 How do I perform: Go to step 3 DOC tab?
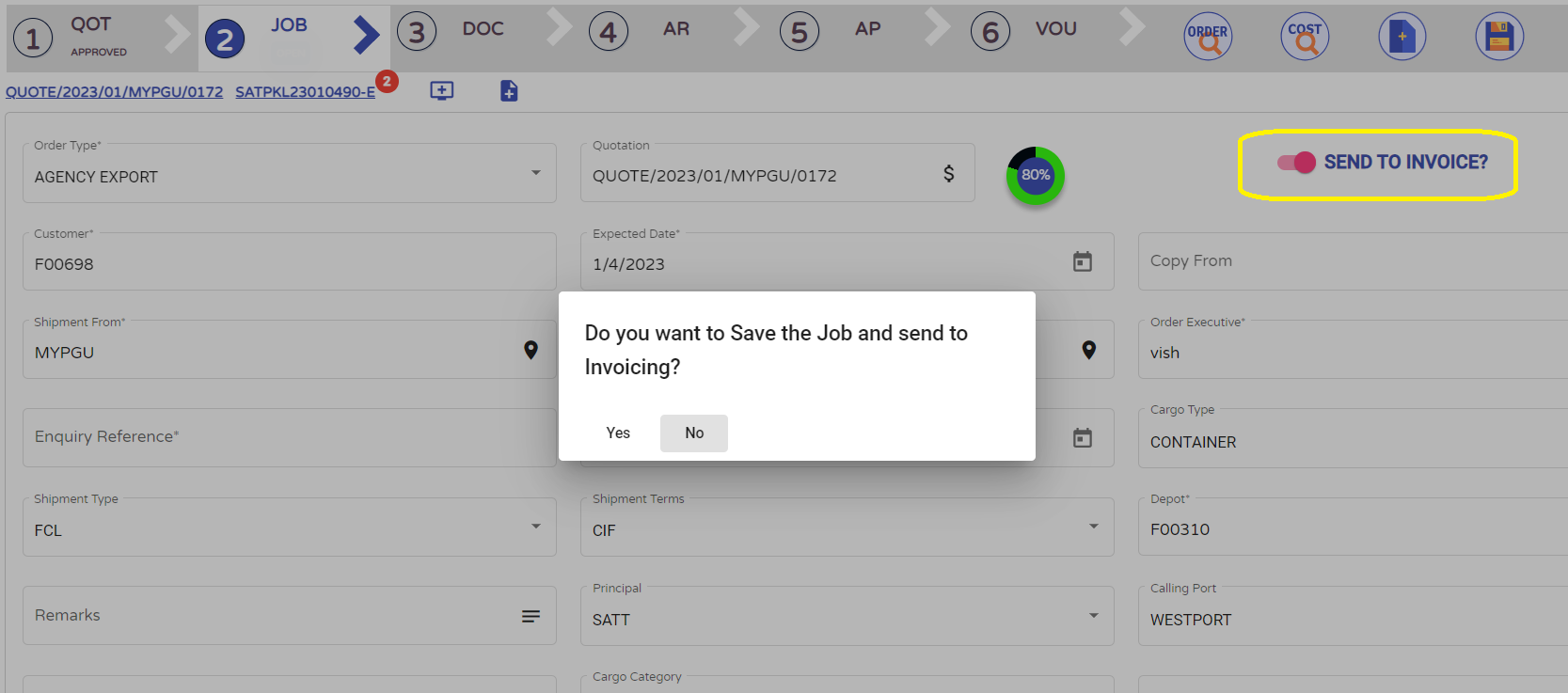pos(459,32)
